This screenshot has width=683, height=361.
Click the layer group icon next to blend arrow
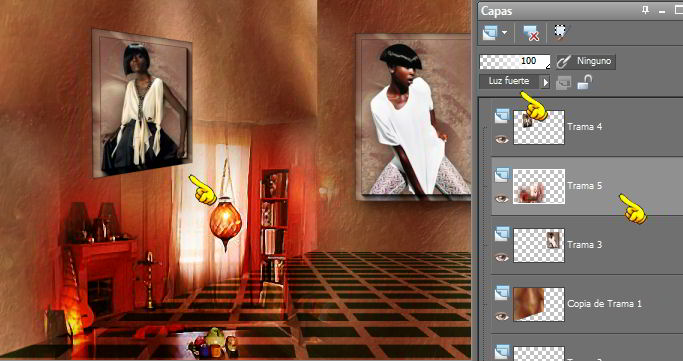point(564,82)
